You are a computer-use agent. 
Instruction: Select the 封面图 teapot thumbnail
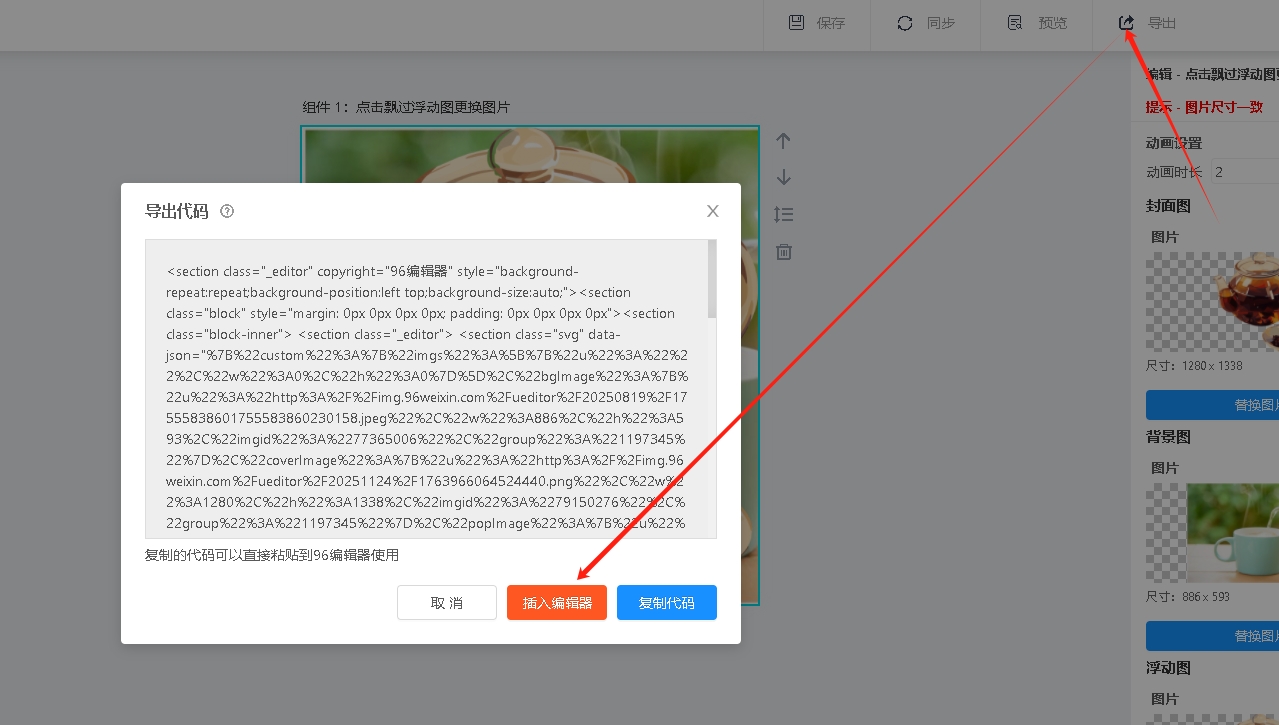point(1212,301)
